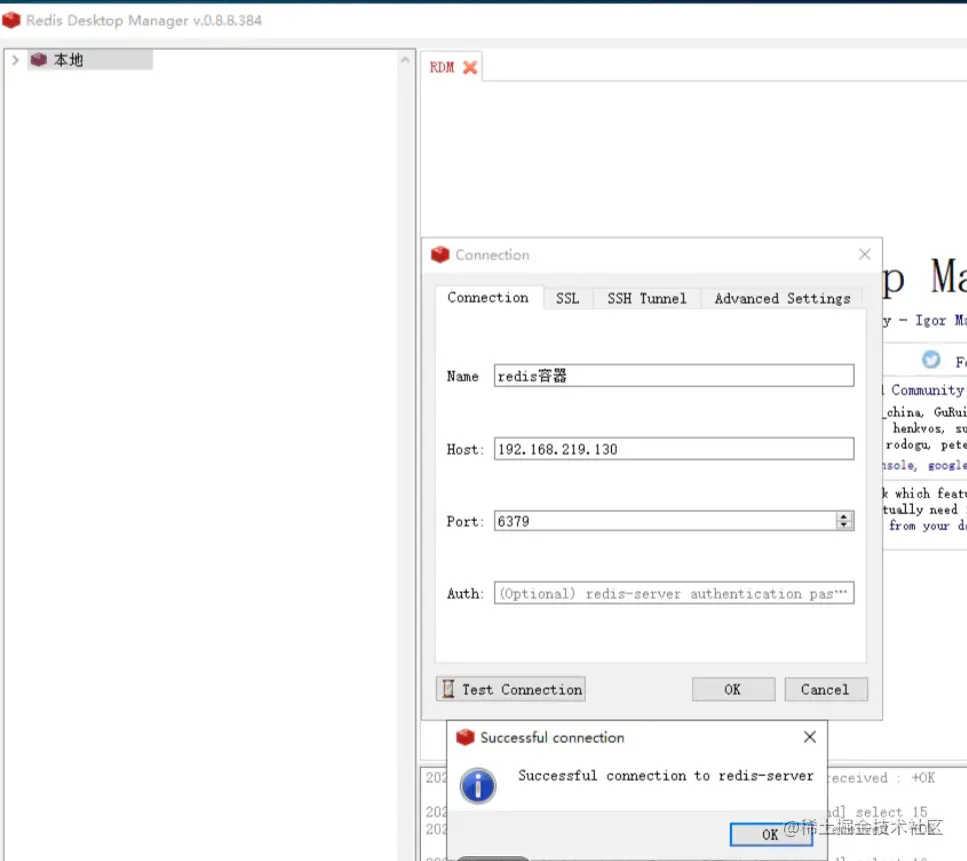Click OK in Successful connection popup
967x861 pixels.
[770, 834]
